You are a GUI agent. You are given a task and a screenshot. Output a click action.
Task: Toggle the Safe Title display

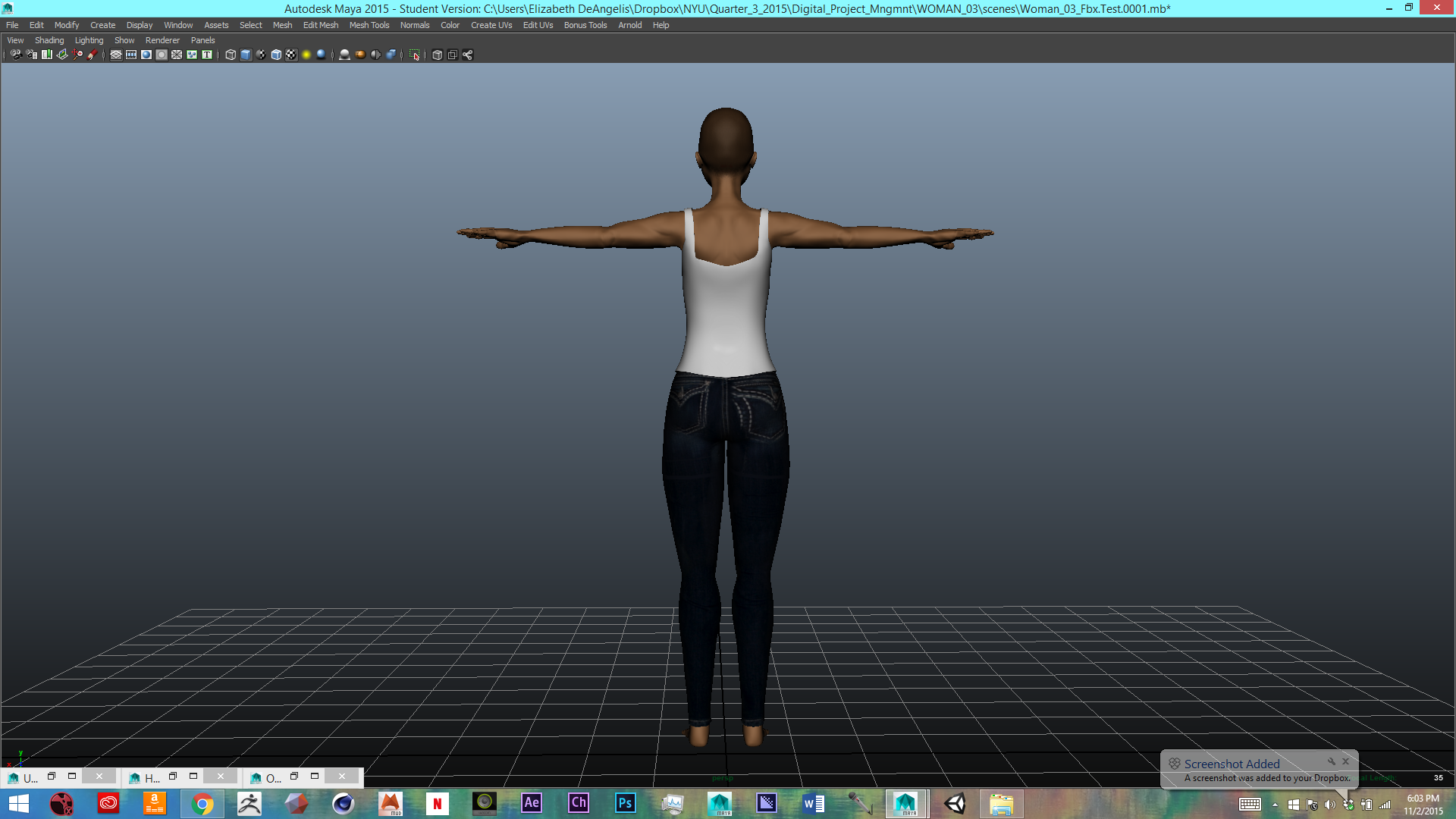tap(207, 55)
